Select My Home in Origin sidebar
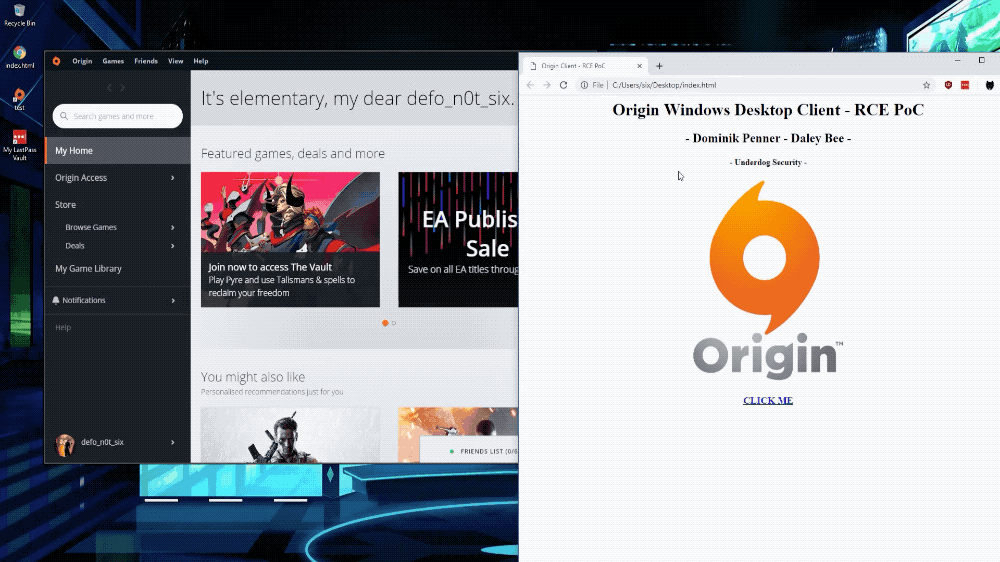This screenshot has width=1000, height=562. pos(118,151)
